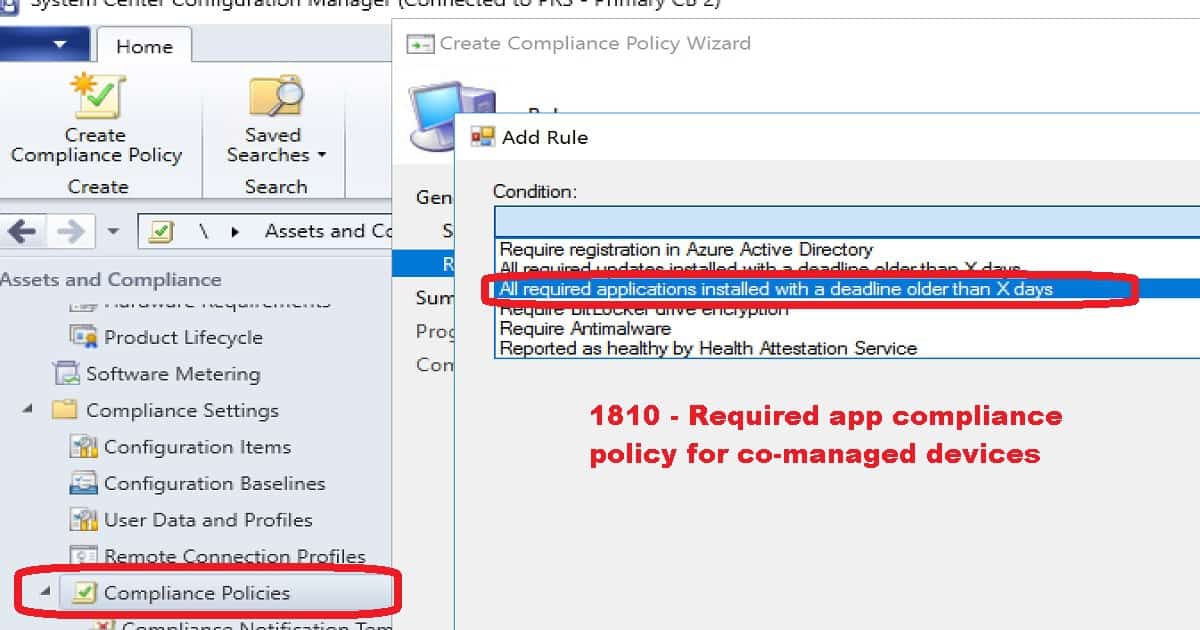Open the User Data and Profiles icon
This screenshot has height=630, width=1200.
(x=84, y=520)
